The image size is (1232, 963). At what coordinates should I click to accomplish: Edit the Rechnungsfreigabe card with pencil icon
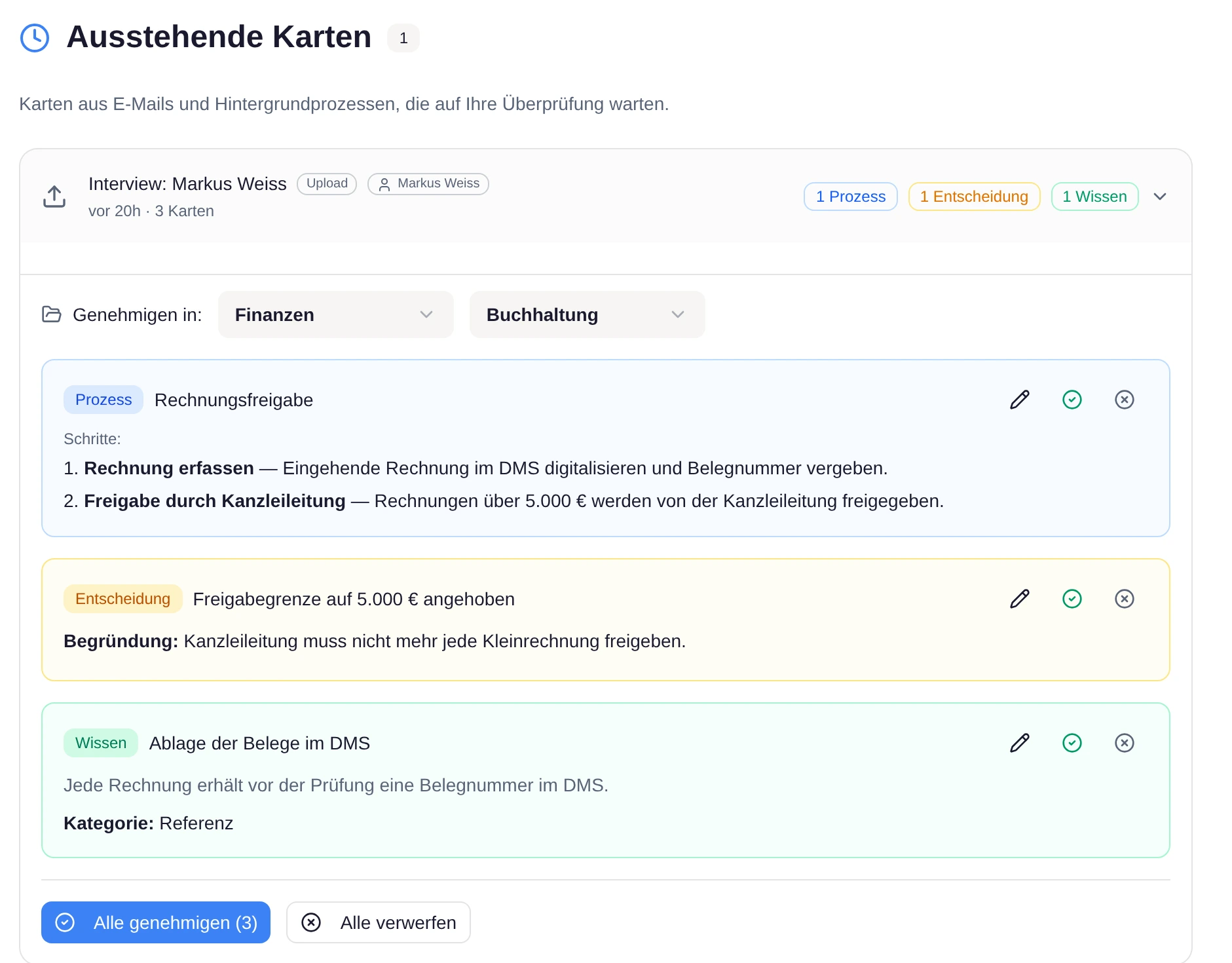(1020, 400)
